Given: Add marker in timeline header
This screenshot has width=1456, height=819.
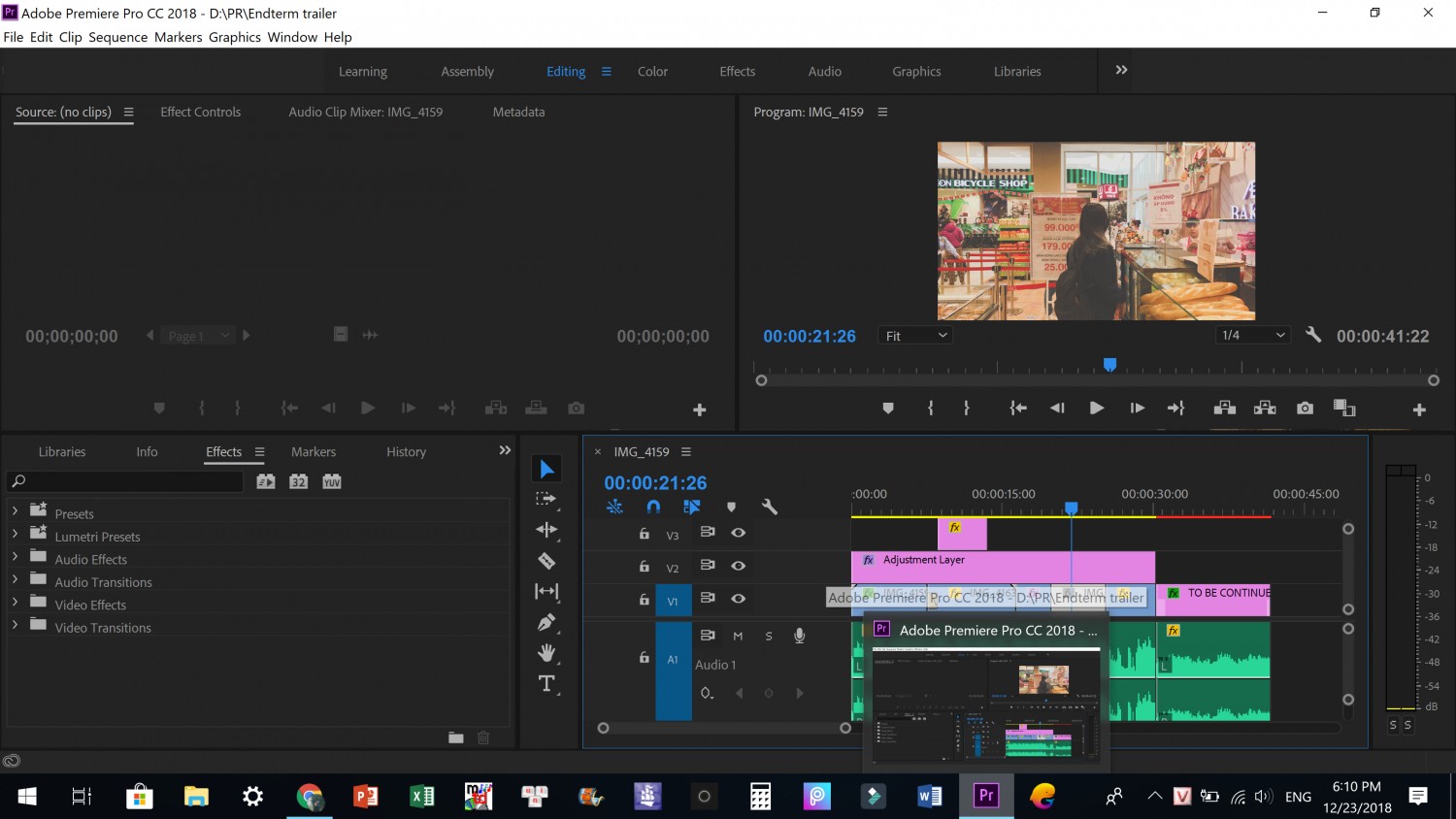Looking at the screenshot, I should (x=731, y=507).
